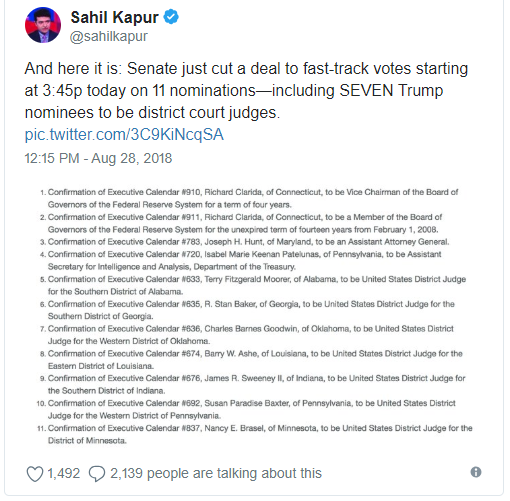Image resolution: width=510 pixels, height=501 pixels.
Task: Click the Joseph H. Hunt line in image
Action: [x=244, y=242]
